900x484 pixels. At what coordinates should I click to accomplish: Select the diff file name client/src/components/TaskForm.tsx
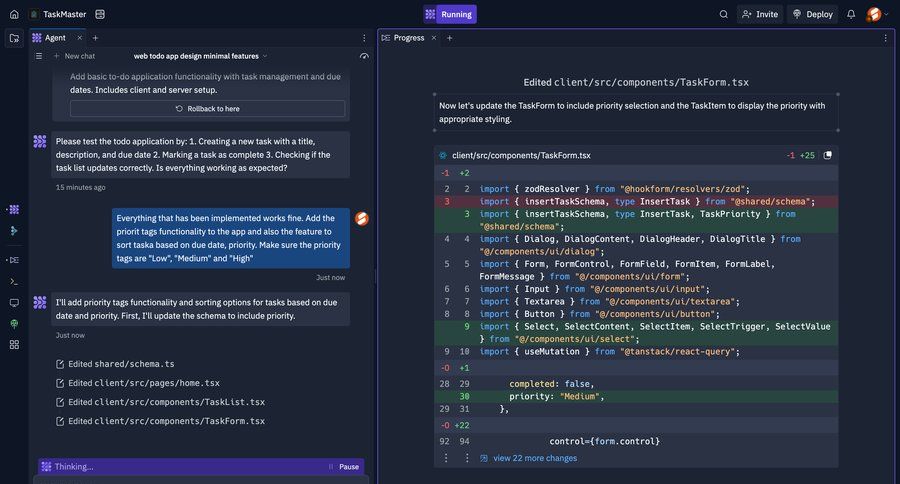(521, 156)
